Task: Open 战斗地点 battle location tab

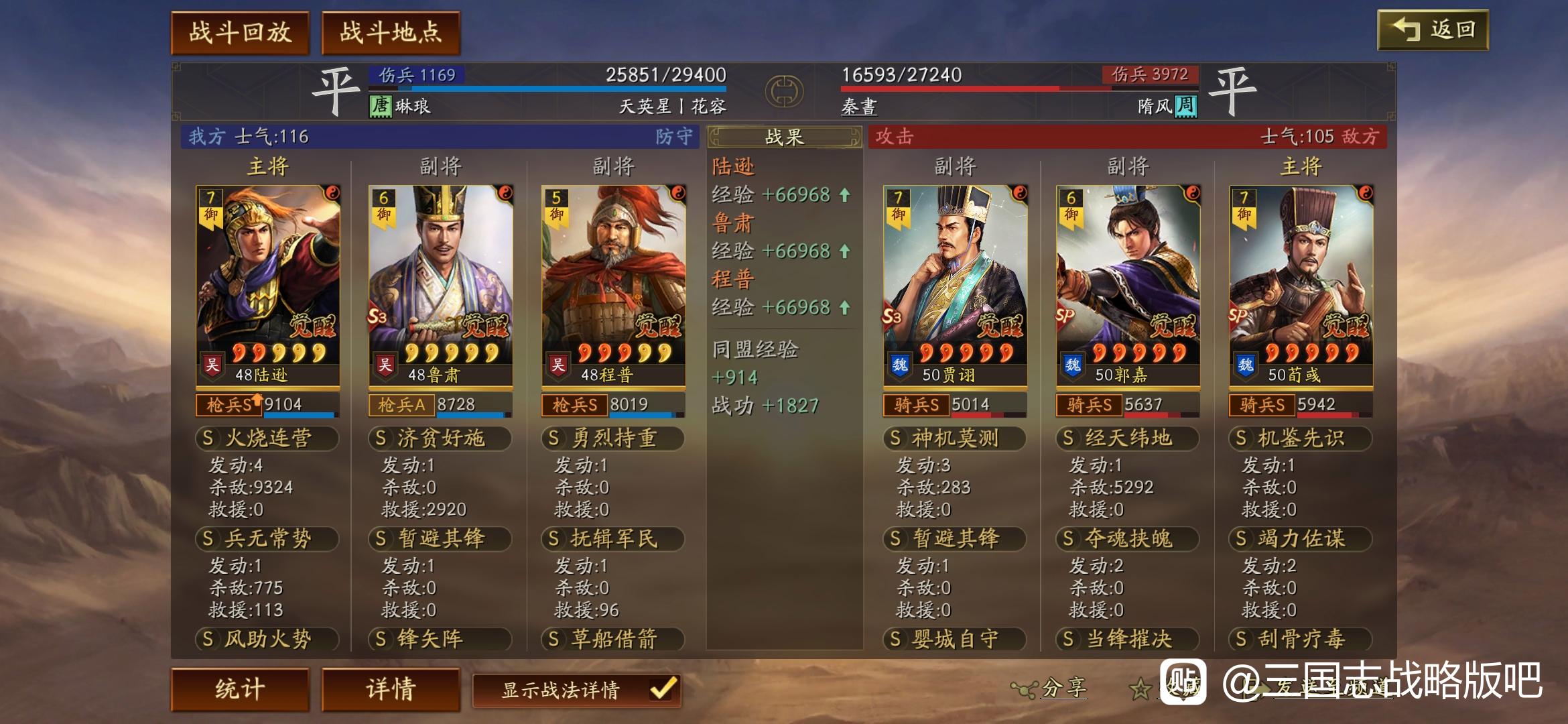Action: 391,33
